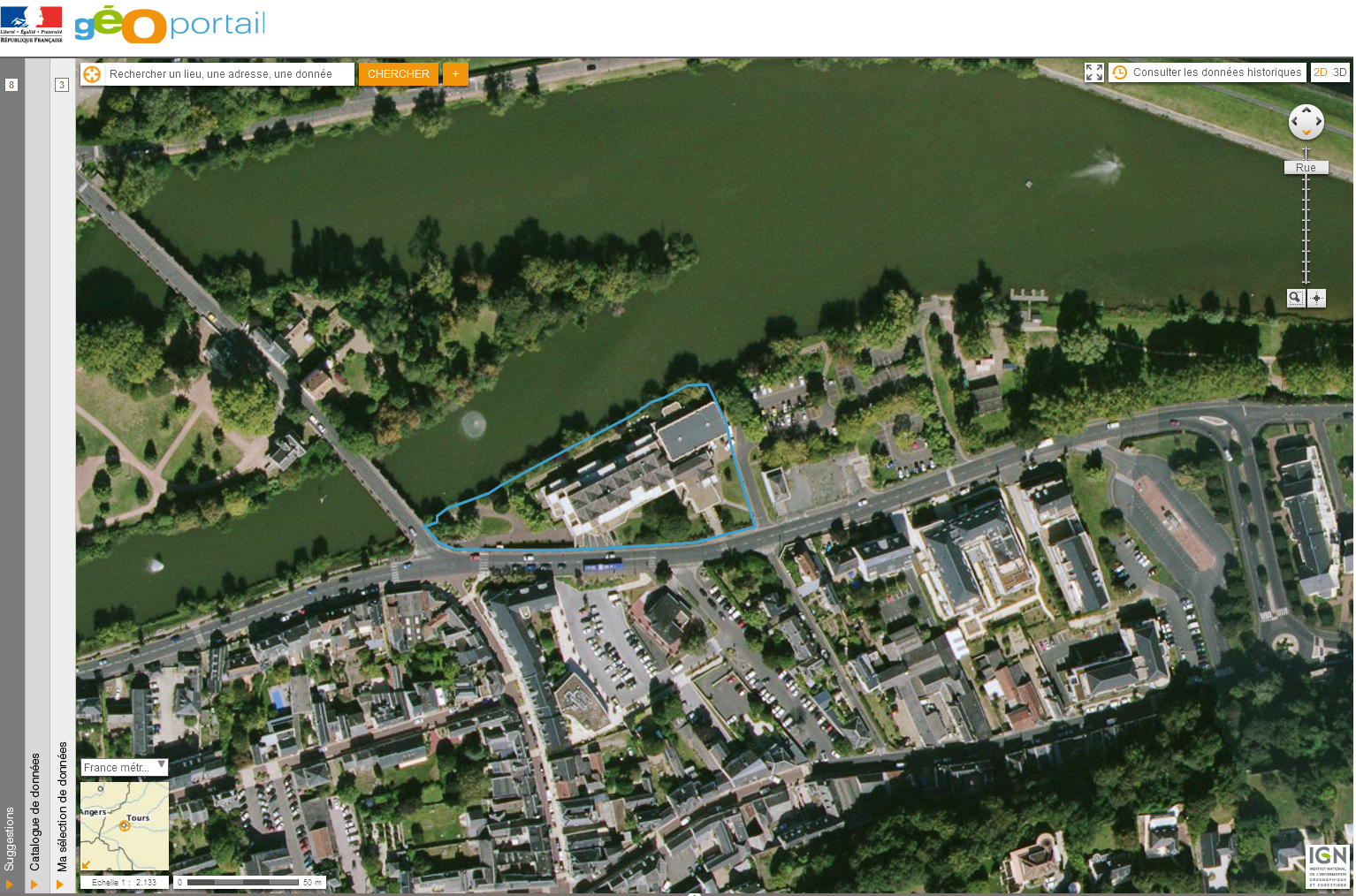Open the Catalogue de données tab

coord(35,811)
